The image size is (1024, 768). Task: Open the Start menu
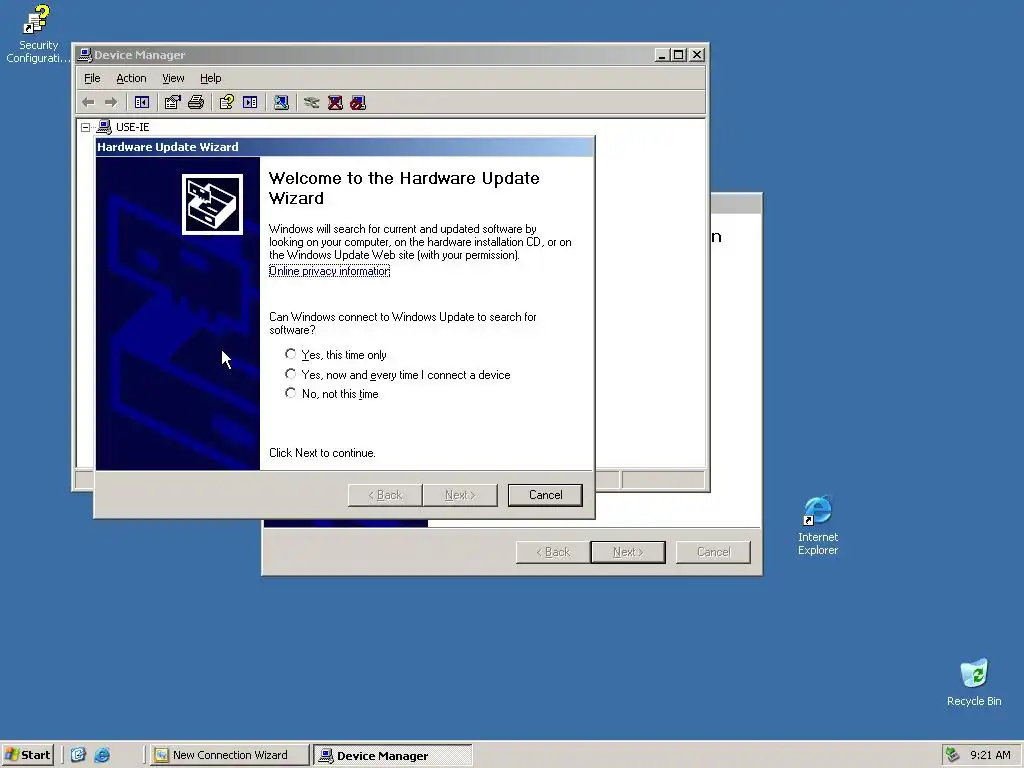tap(27, 755)
